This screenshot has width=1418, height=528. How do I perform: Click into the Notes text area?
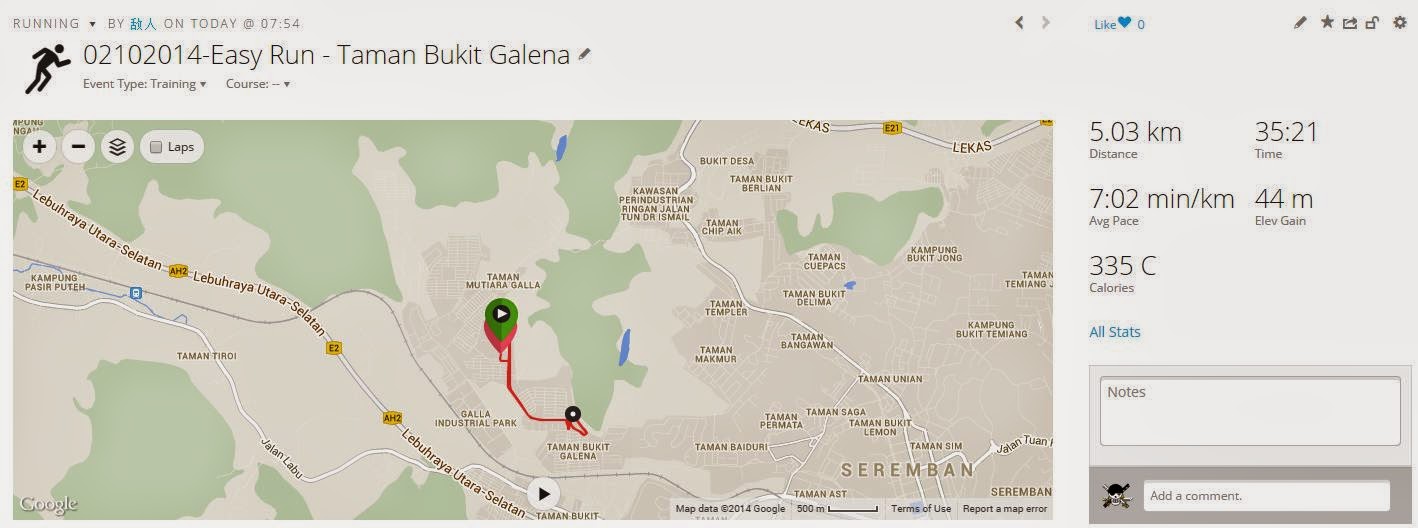tap(1250, 411)
